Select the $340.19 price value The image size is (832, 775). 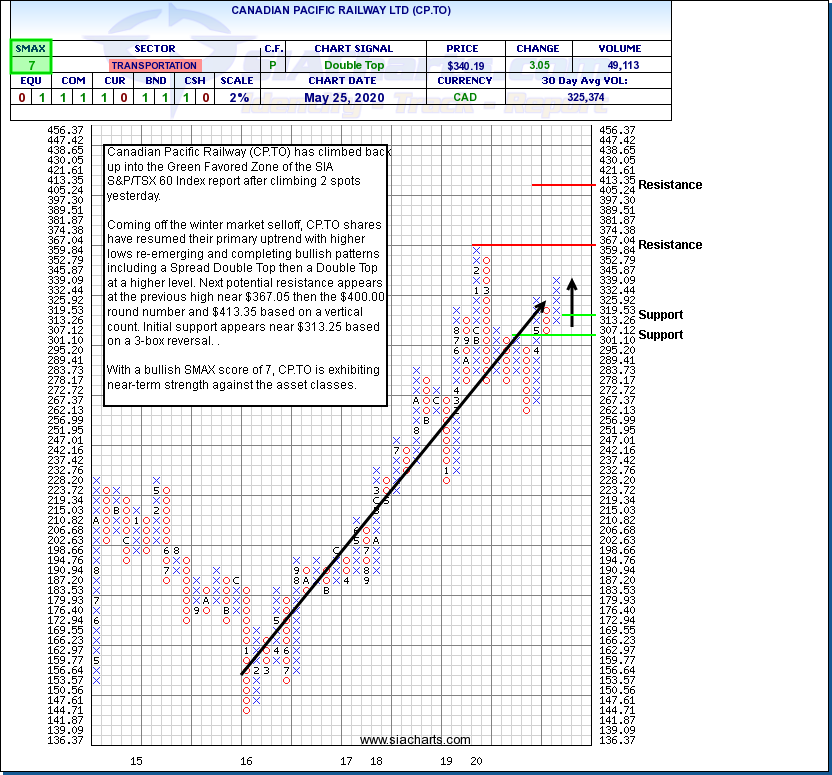(455, 65)
